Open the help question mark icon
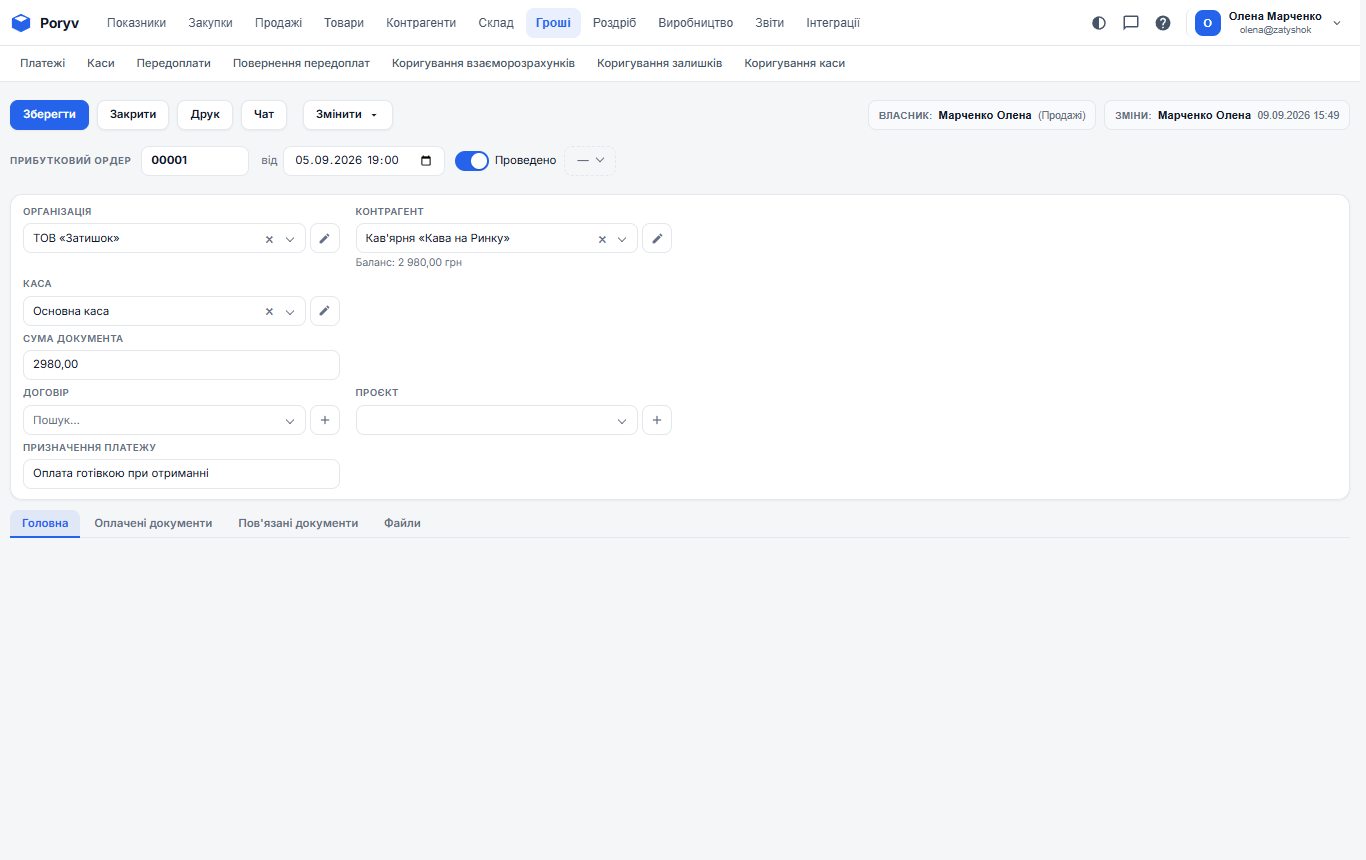The image size is (1366, 860). [1163, 23]
